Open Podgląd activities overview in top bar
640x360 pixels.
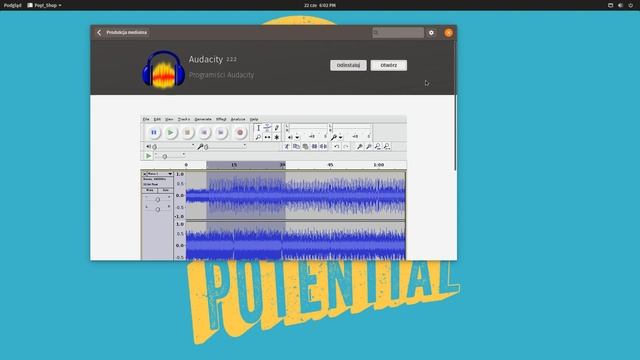click(x=12, y=5)
